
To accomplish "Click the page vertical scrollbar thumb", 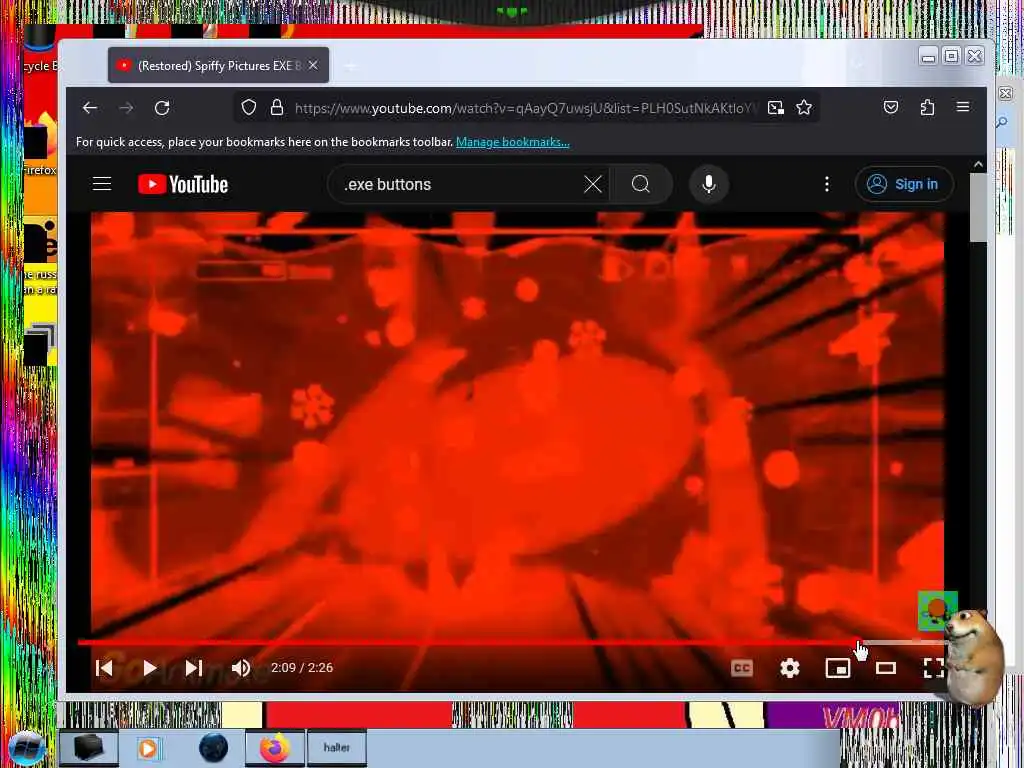I will click(x=978, y=208).
